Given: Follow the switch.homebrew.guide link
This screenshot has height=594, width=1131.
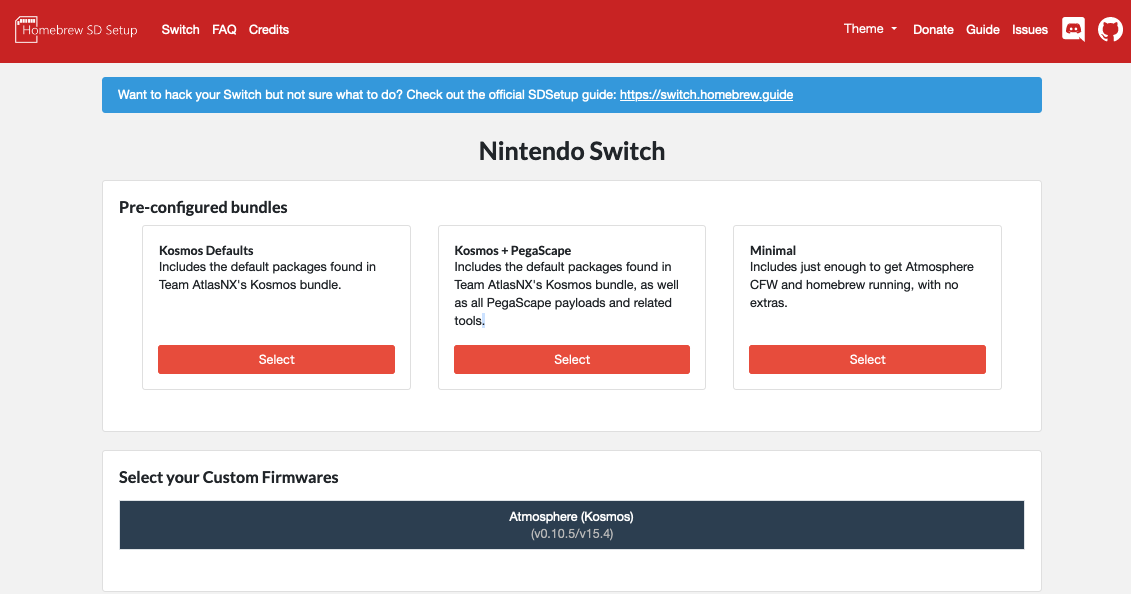Looking at the screenshot, I should 706,94.
